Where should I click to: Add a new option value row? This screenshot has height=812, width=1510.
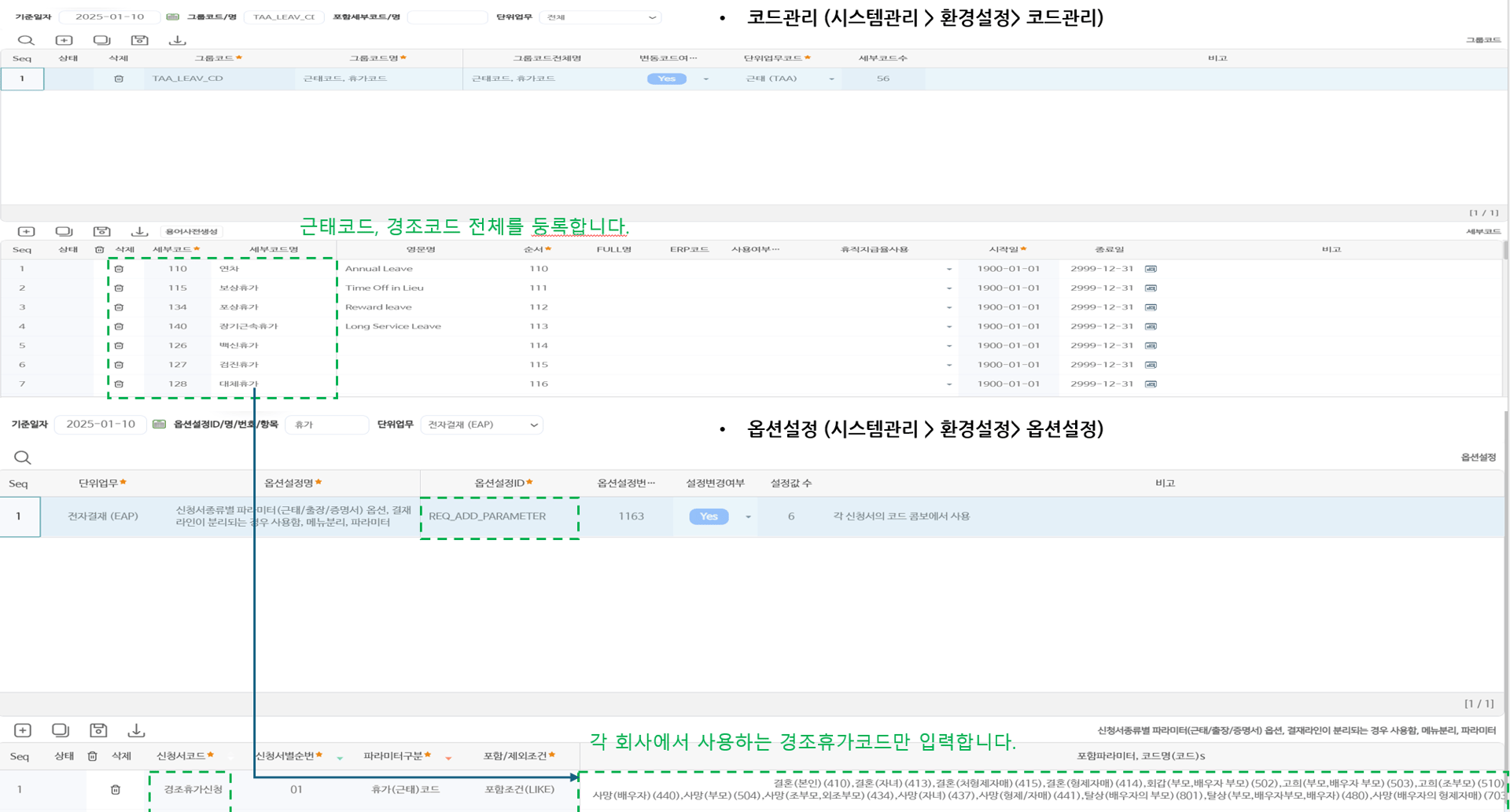click(23, 730)
